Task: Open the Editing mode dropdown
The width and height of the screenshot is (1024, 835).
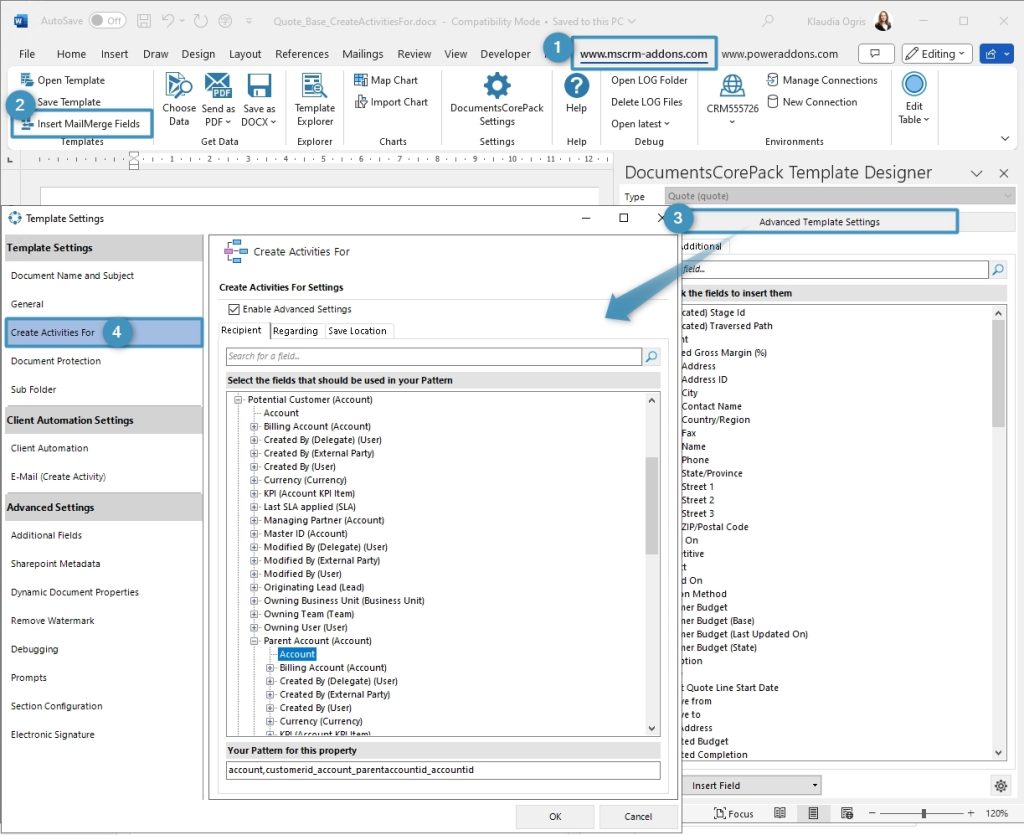Action: [936, 54]
